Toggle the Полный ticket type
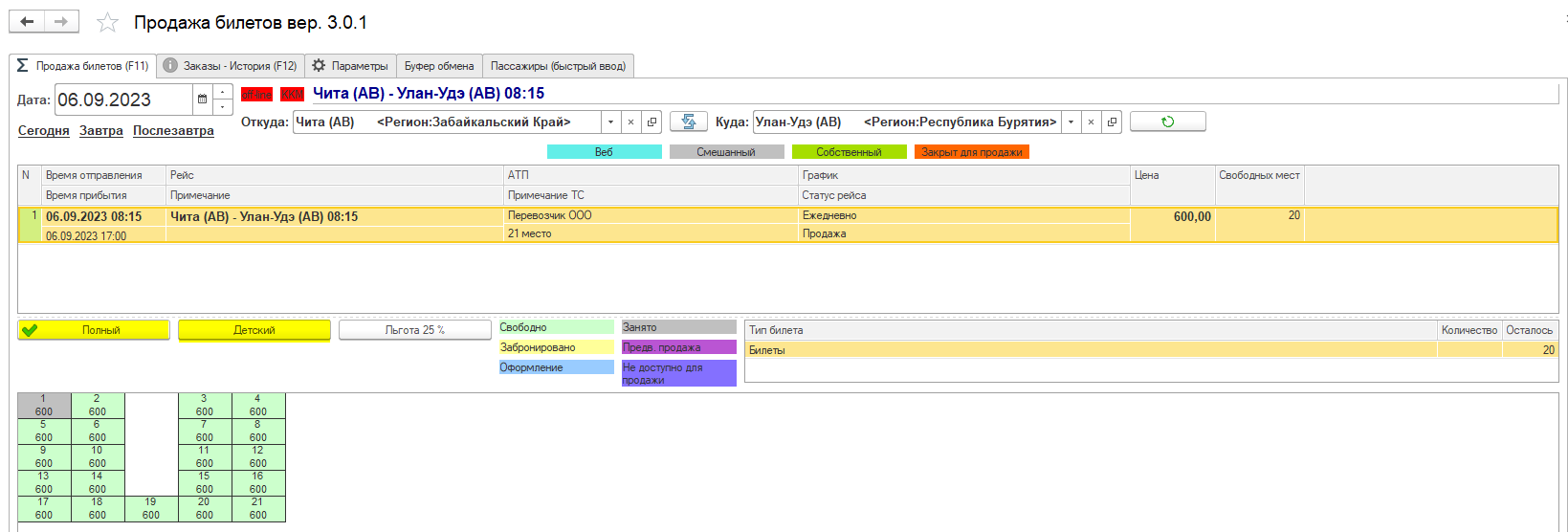Screen dimensions: 1568x532 coord(94,330)
